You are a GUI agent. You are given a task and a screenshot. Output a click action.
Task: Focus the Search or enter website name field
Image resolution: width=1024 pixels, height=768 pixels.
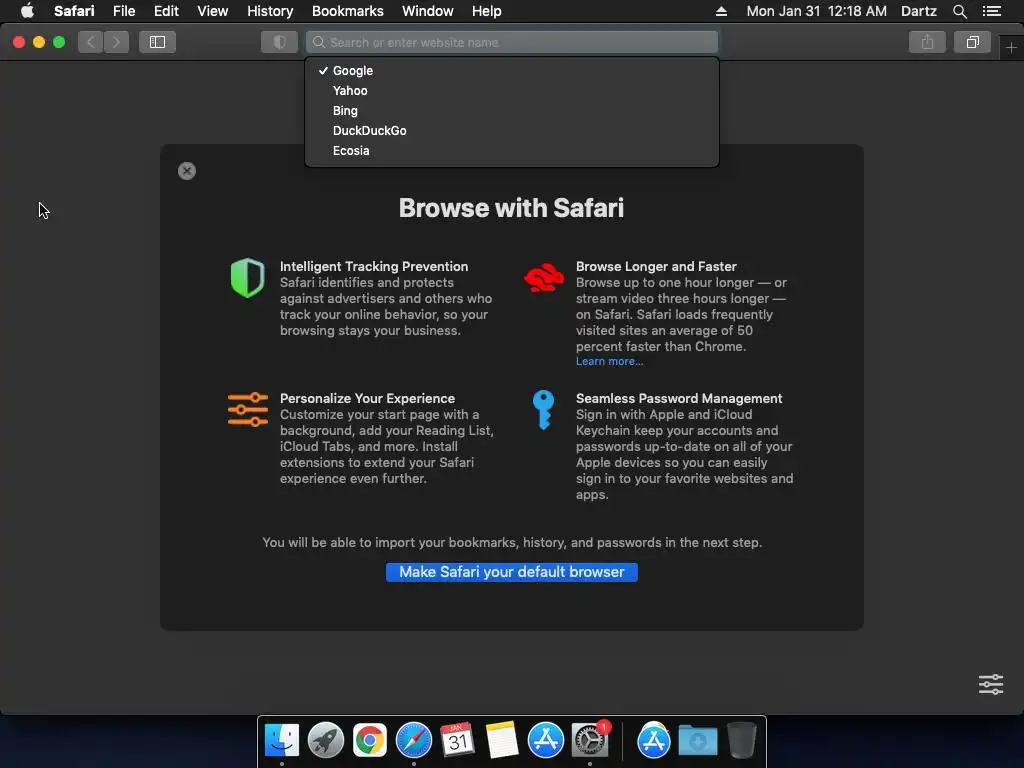coord(512,42)
